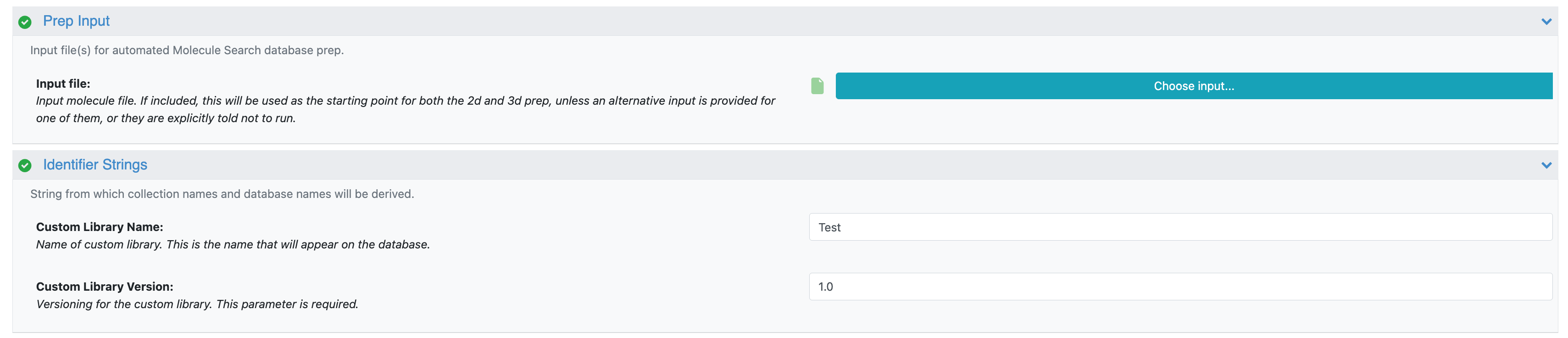Focus the Custom Library Version text field

[x=1179, y=286]
